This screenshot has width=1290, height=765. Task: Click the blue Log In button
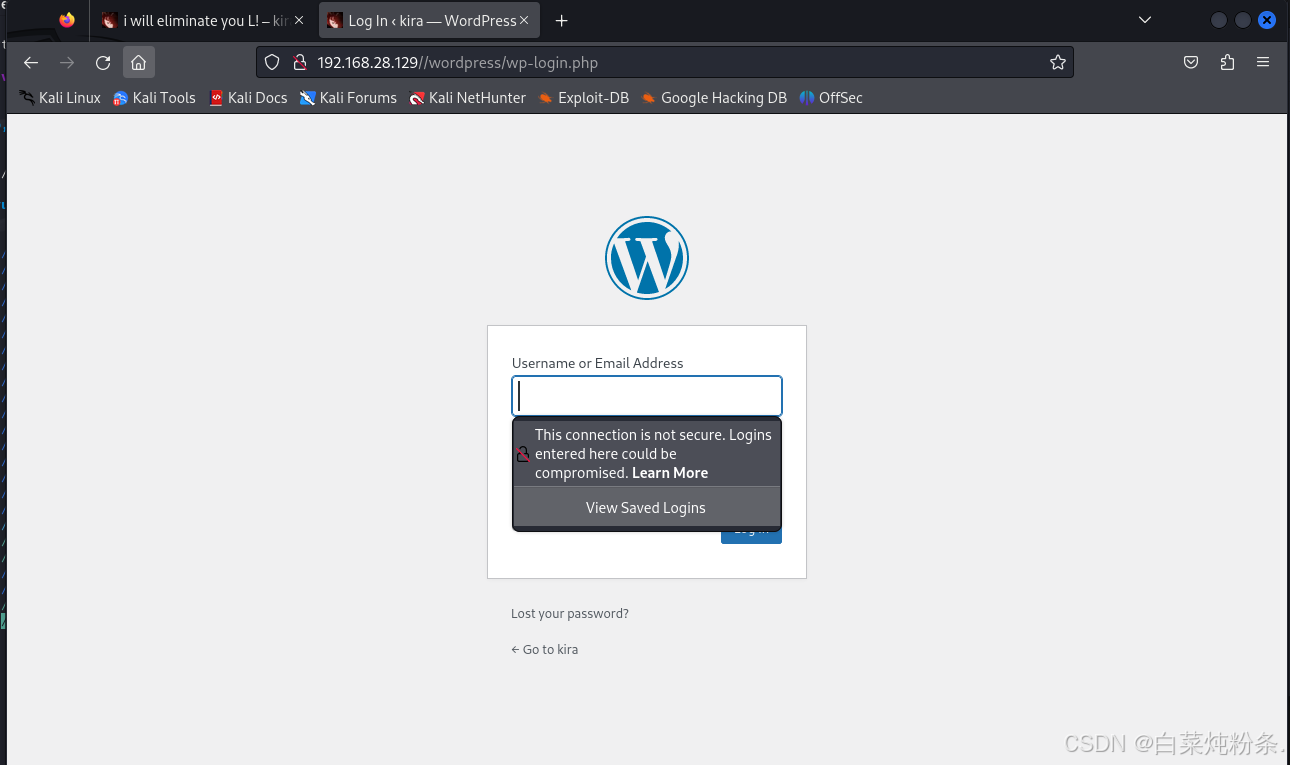click(751, 536)
